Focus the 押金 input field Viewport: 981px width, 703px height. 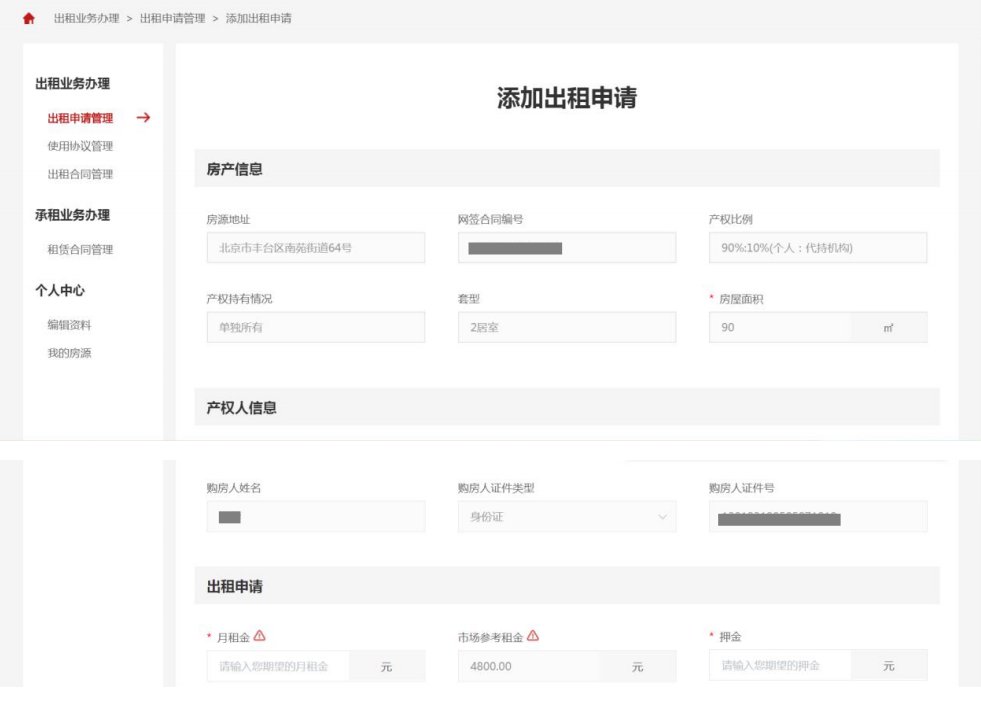780,665
